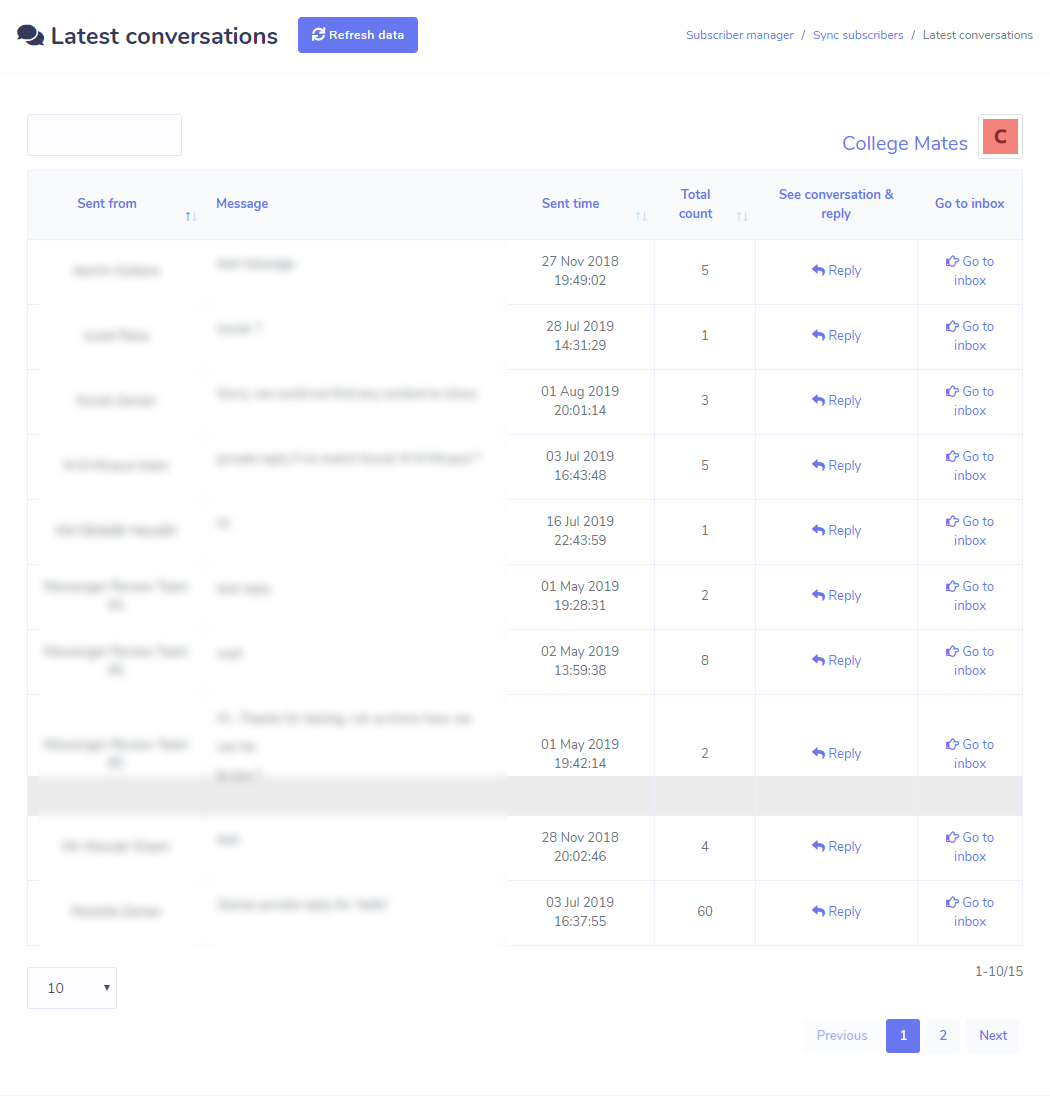The width and height of the screenshot is (1050, 1096).
Task: Select page 2 in the pagination
Action: pyautogui.click(x=942, y=1035)
